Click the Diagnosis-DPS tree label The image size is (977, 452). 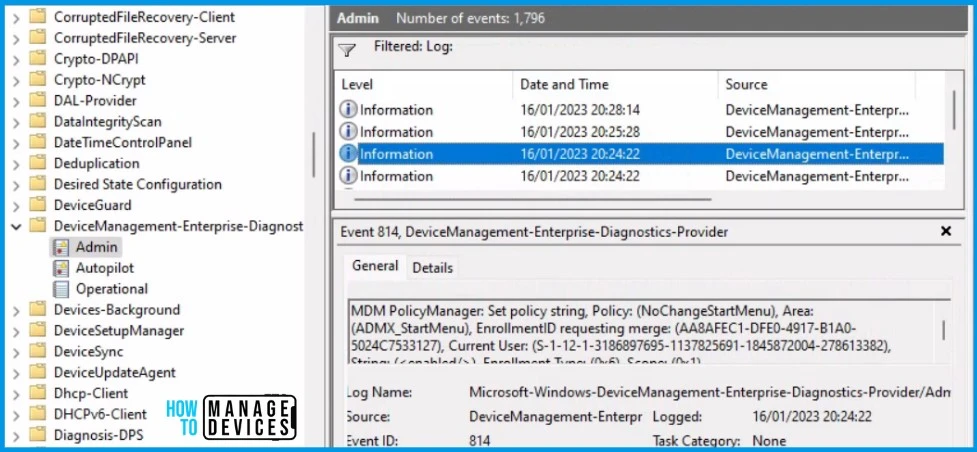point(96,435)
